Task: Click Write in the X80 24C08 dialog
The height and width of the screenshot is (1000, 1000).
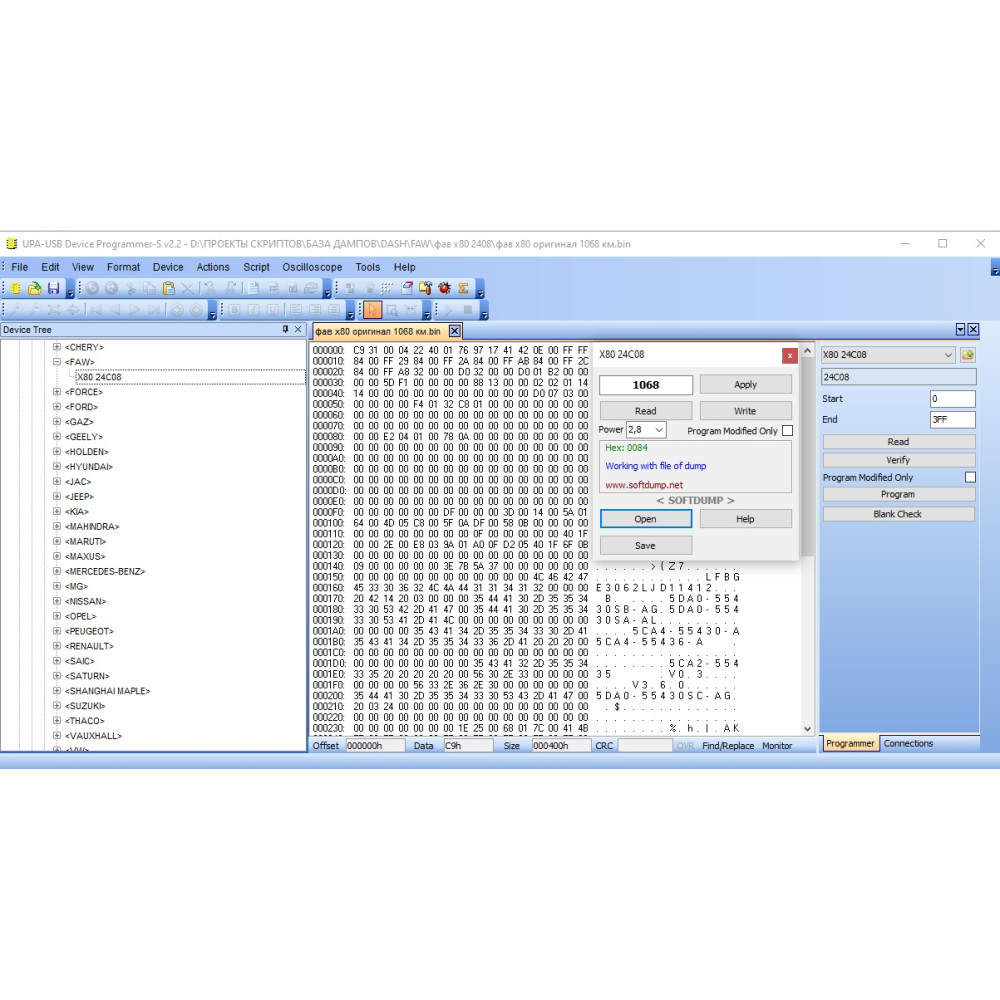Action: pyautogui.click(x=746, y=411)
